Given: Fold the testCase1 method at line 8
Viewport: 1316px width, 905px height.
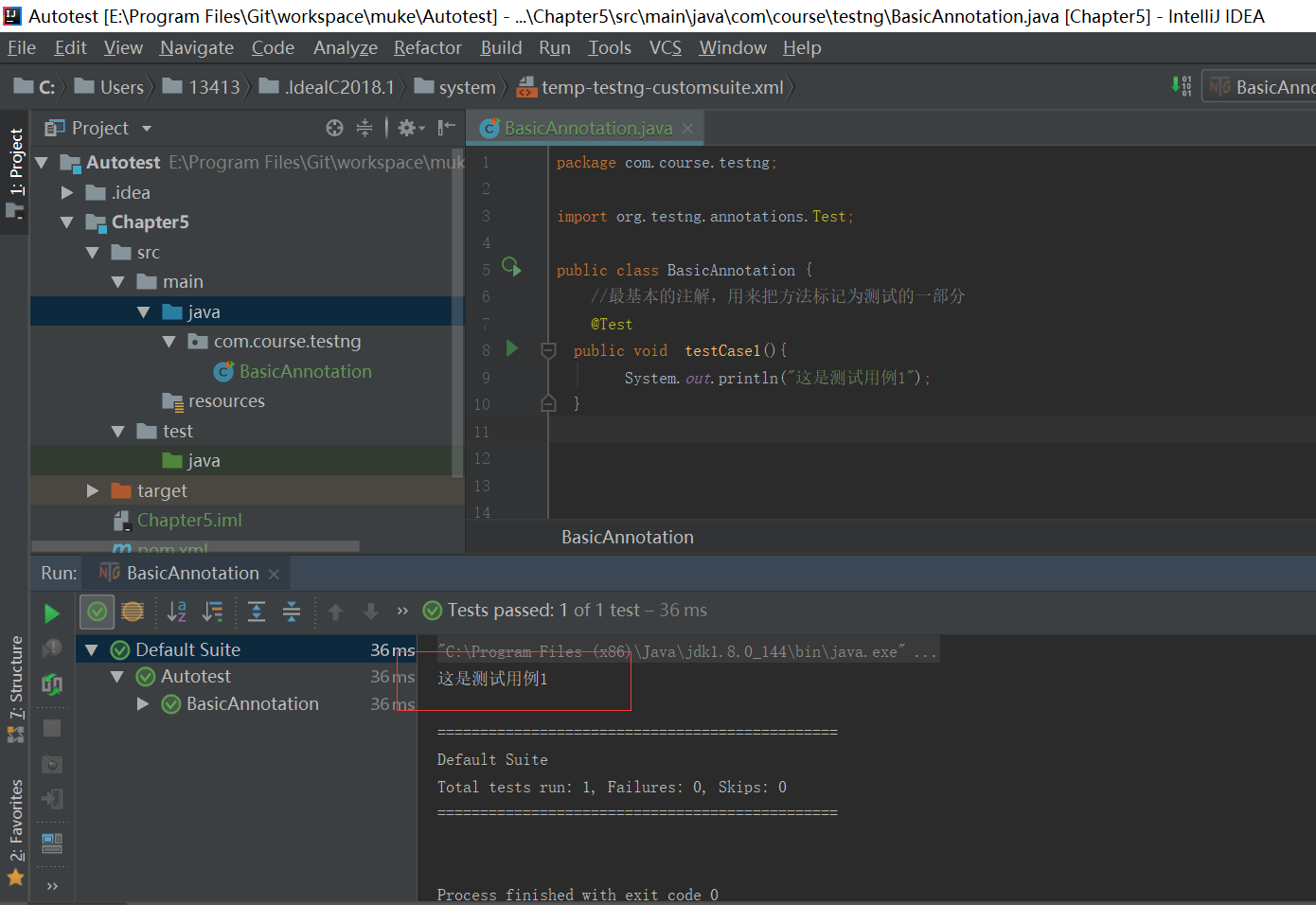Looking at the screenshot, I should pos(548,351).
